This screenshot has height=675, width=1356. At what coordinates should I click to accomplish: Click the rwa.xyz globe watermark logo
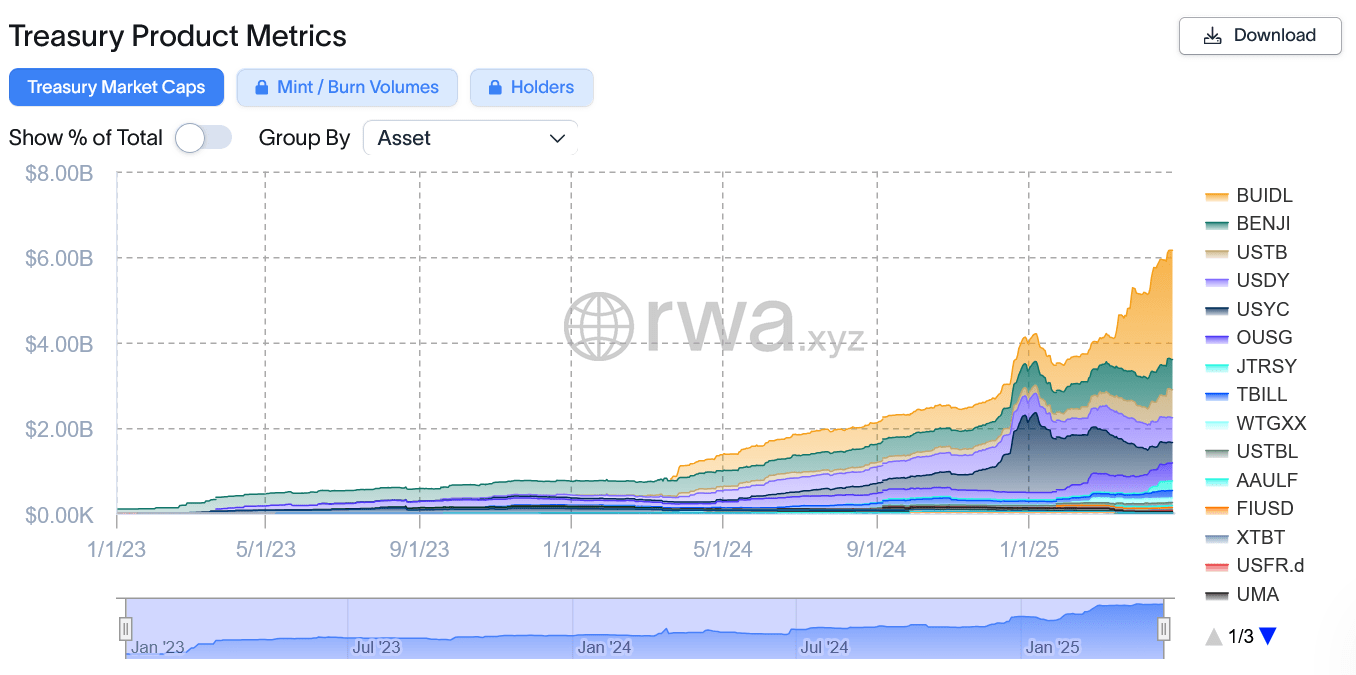(x=599, y=326)
